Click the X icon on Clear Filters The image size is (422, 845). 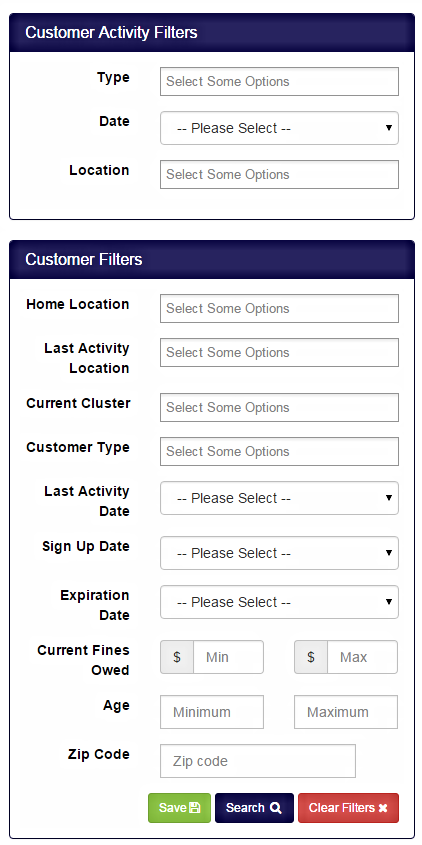383,808
